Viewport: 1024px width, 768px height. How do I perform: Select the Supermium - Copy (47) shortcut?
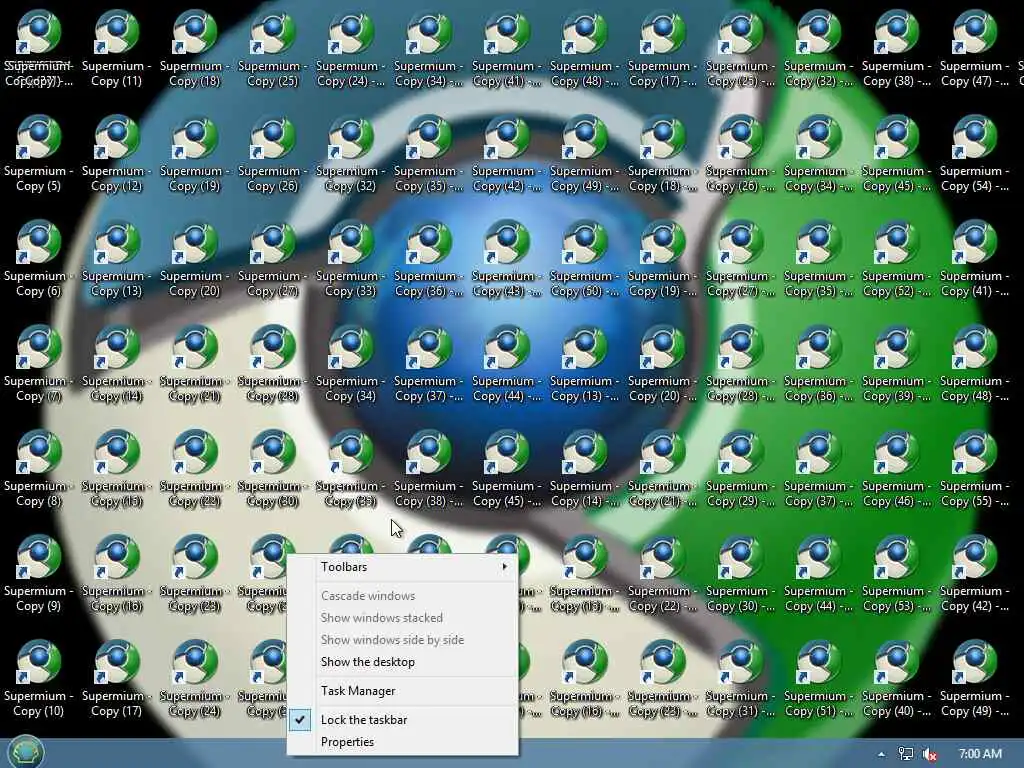pyautogui.click(x=974, y=49)
